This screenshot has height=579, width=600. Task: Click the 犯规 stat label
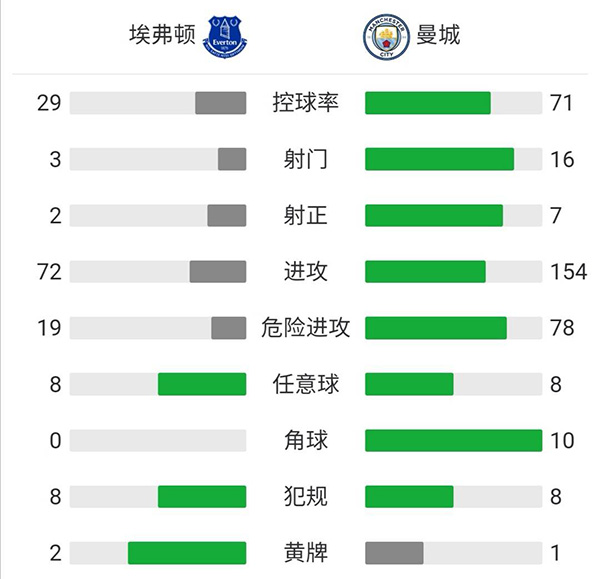(x=306, y=496)
